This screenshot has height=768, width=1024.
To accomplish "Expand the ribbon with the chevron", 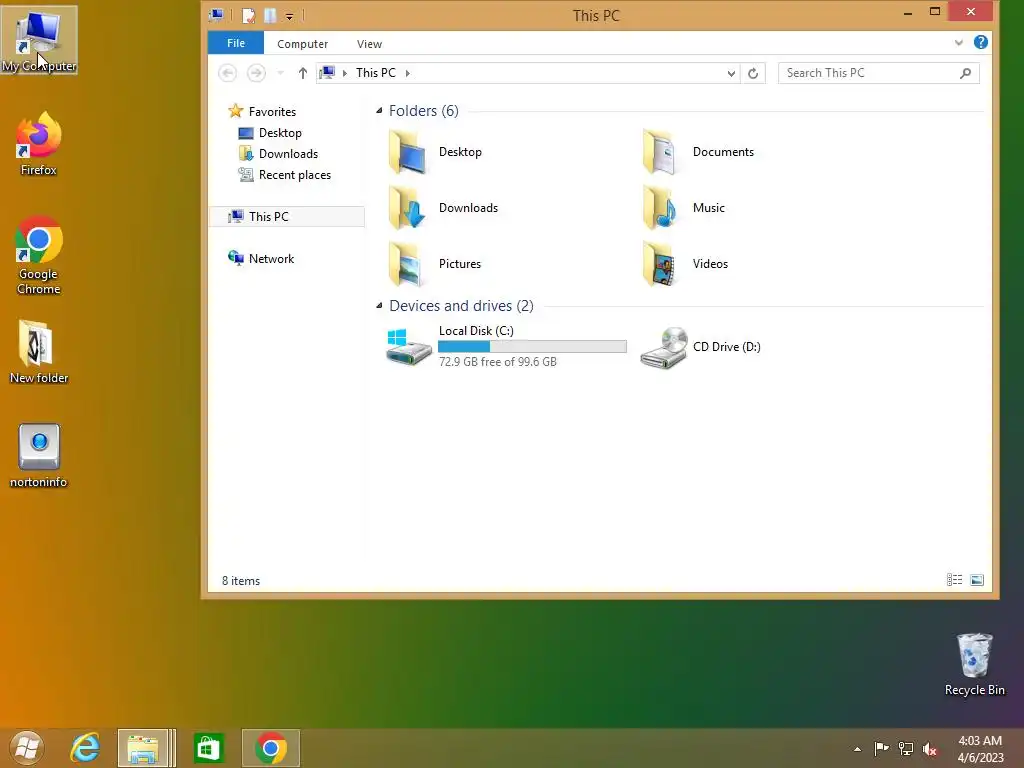I will tap(959, 42).
